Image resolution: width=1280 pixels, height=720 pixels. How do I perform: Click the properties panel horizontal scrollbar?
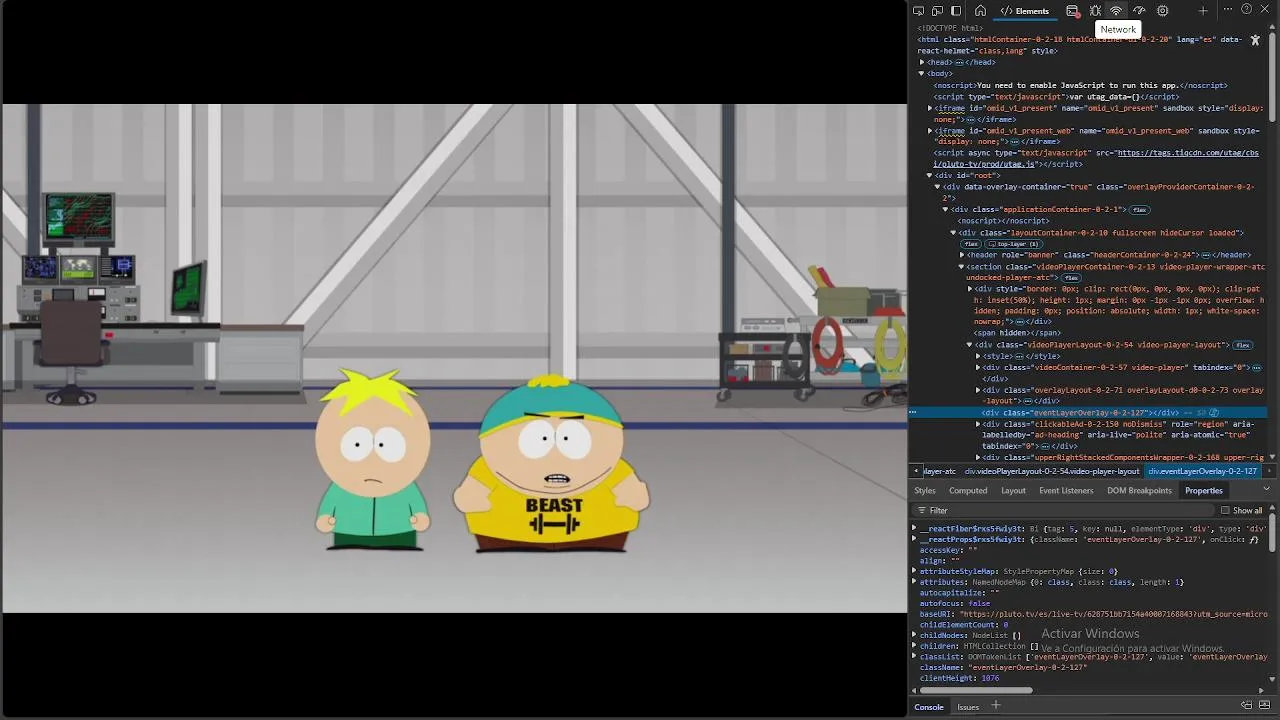coord(976,690)
